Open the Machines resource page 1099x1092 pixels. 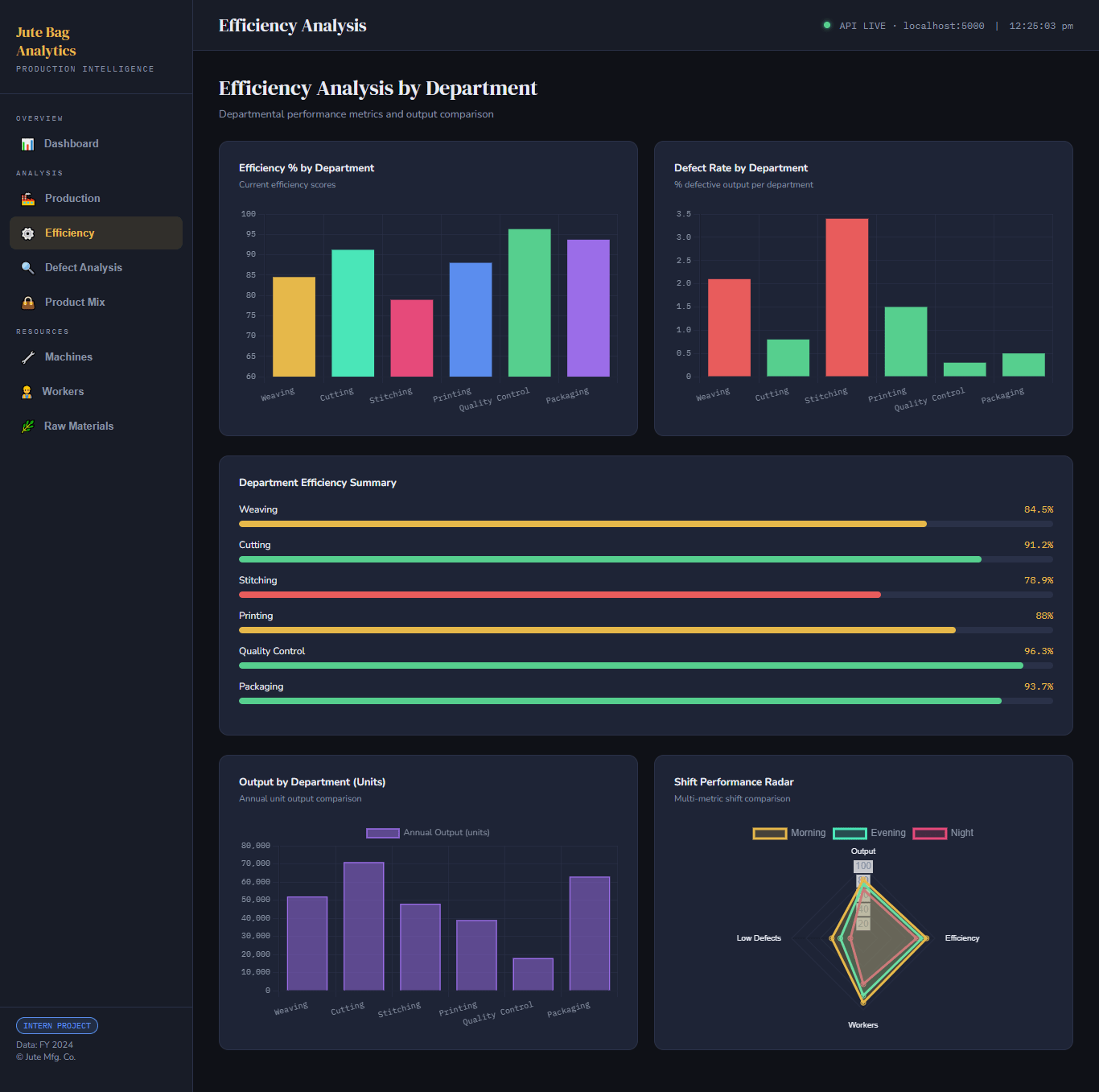pyautogui.click(x=96, y=357)
